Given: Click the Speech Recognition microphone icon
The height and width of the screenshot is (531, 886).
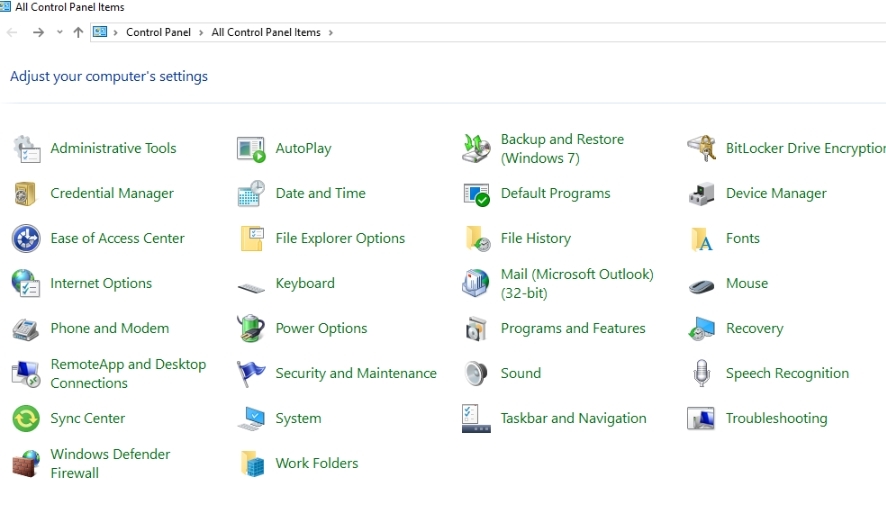Looking at the screenshot, I should tap(701, 373).
